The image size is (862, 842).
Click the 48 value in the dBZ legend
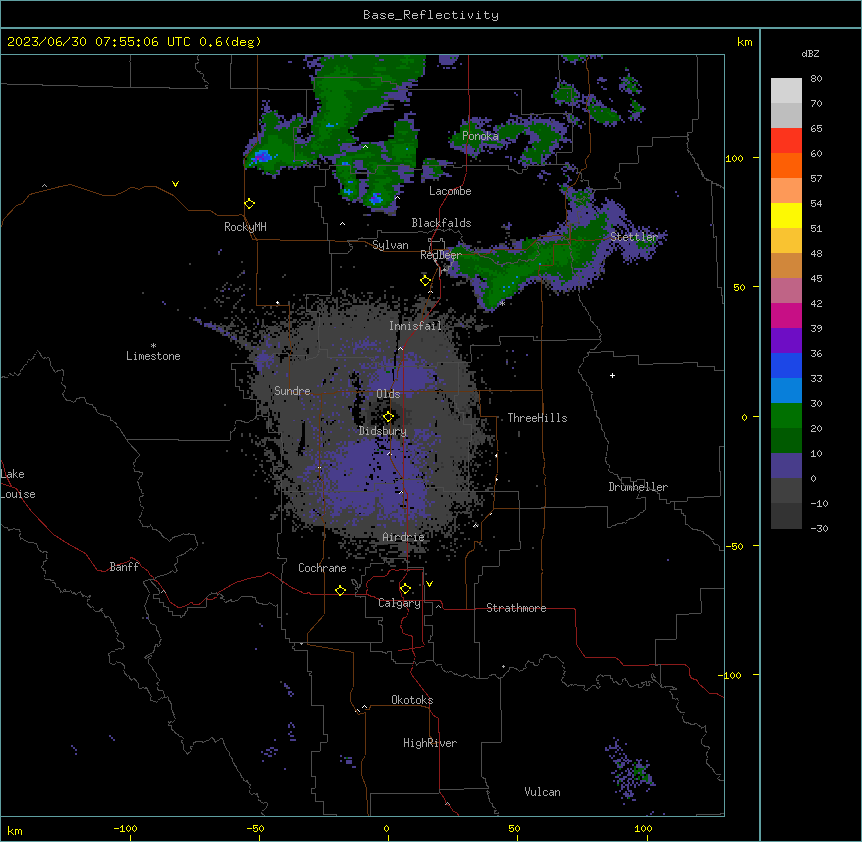(x=816, y=253)
